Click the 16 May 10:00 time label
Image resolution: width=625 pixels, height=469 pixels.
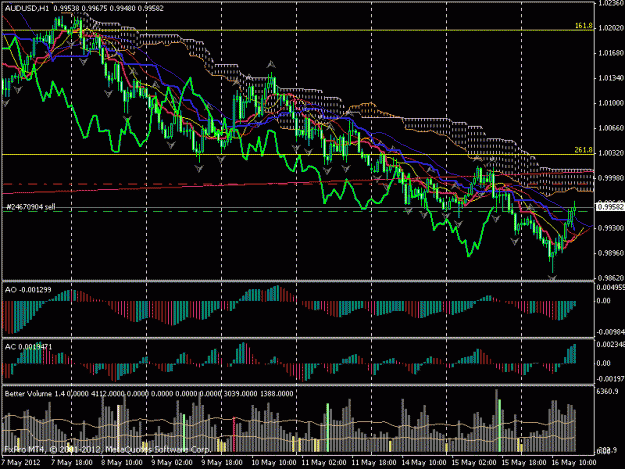tap(574, 463)
